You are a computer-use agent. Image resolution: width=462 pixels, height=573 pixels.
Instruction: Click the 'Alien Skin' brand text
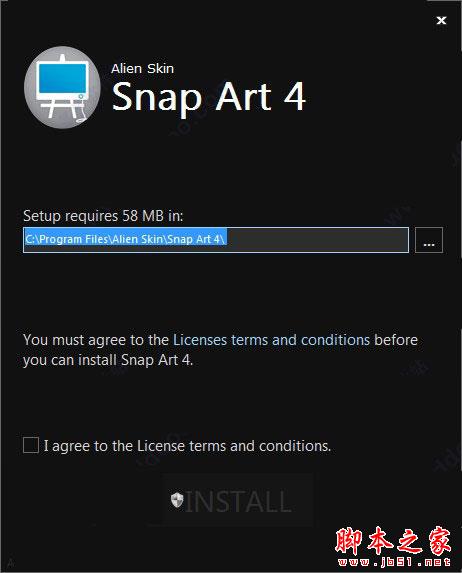coord(143,68)
